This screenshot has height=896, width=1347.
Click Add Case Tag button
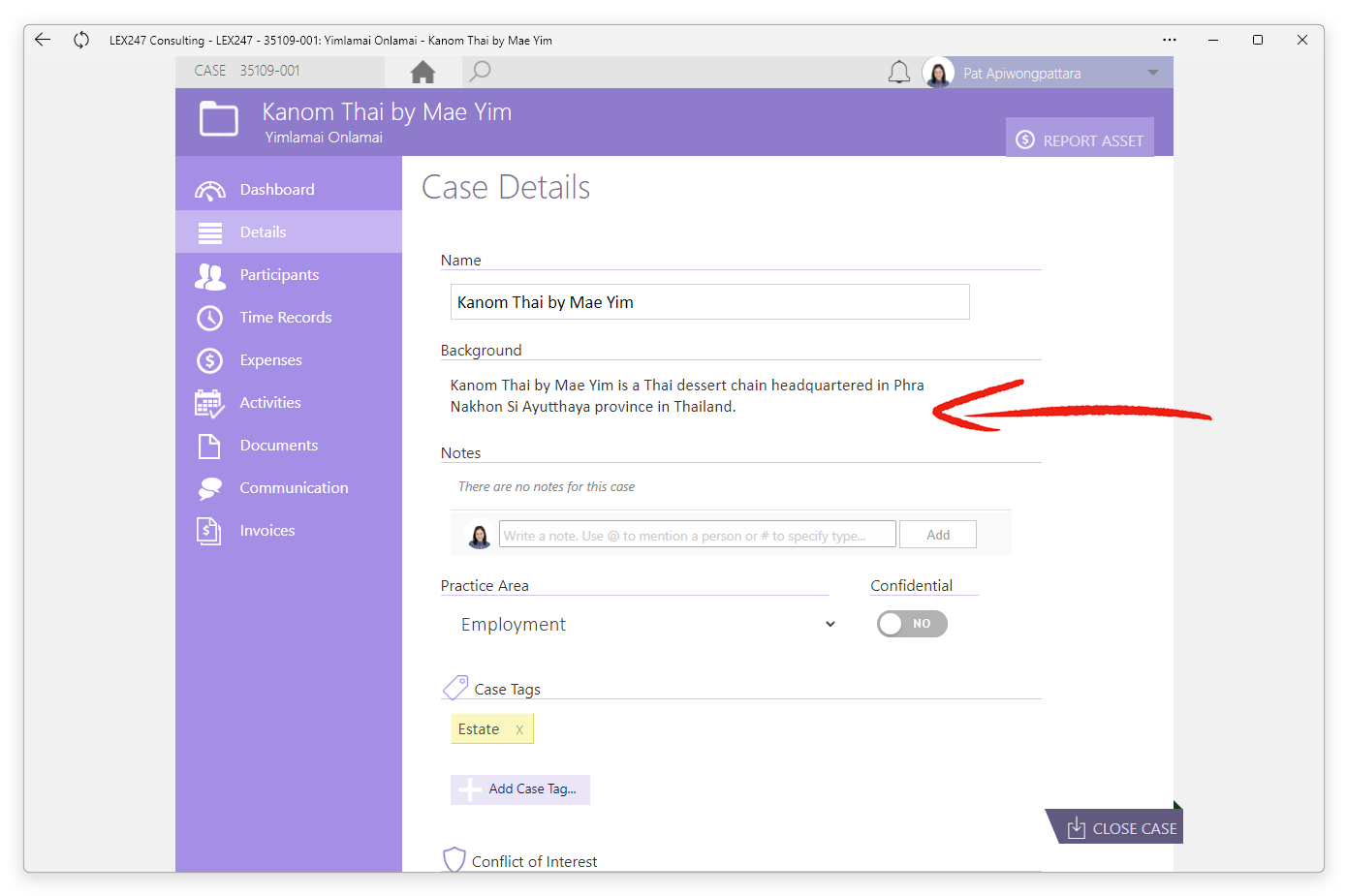tap(520, 789)
